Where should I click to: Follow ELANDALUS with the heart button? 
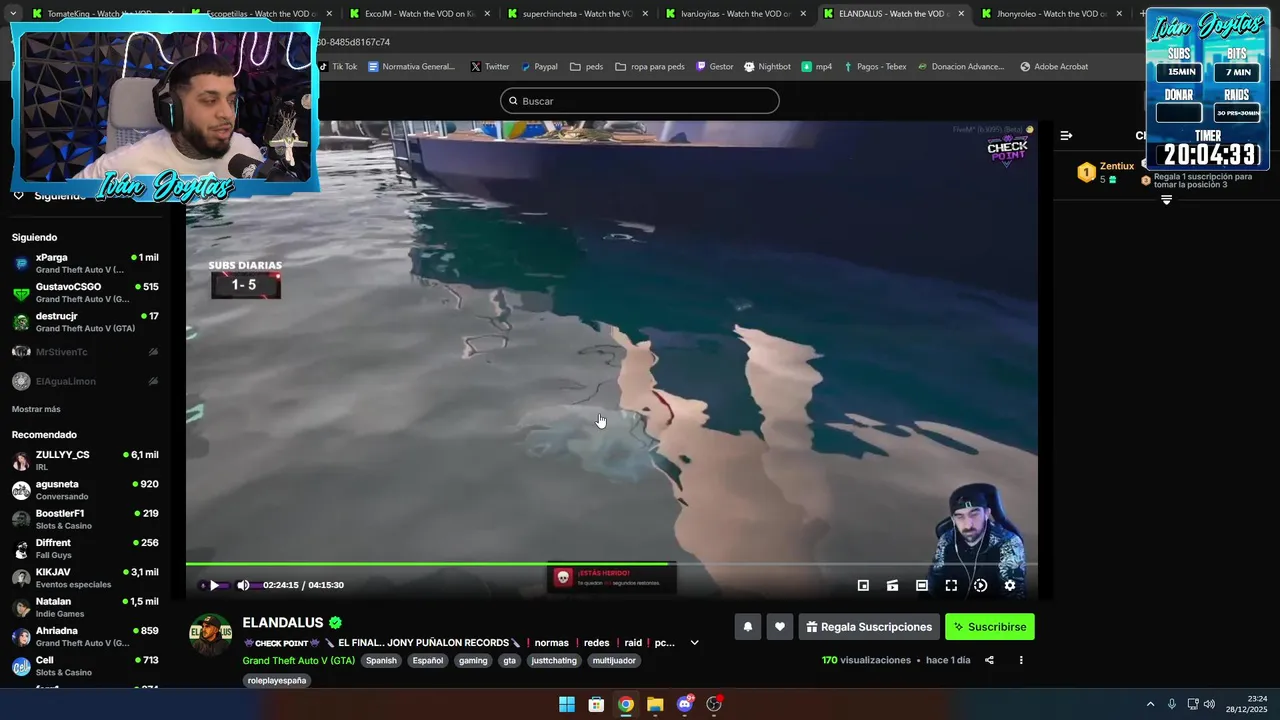point(780,627)
